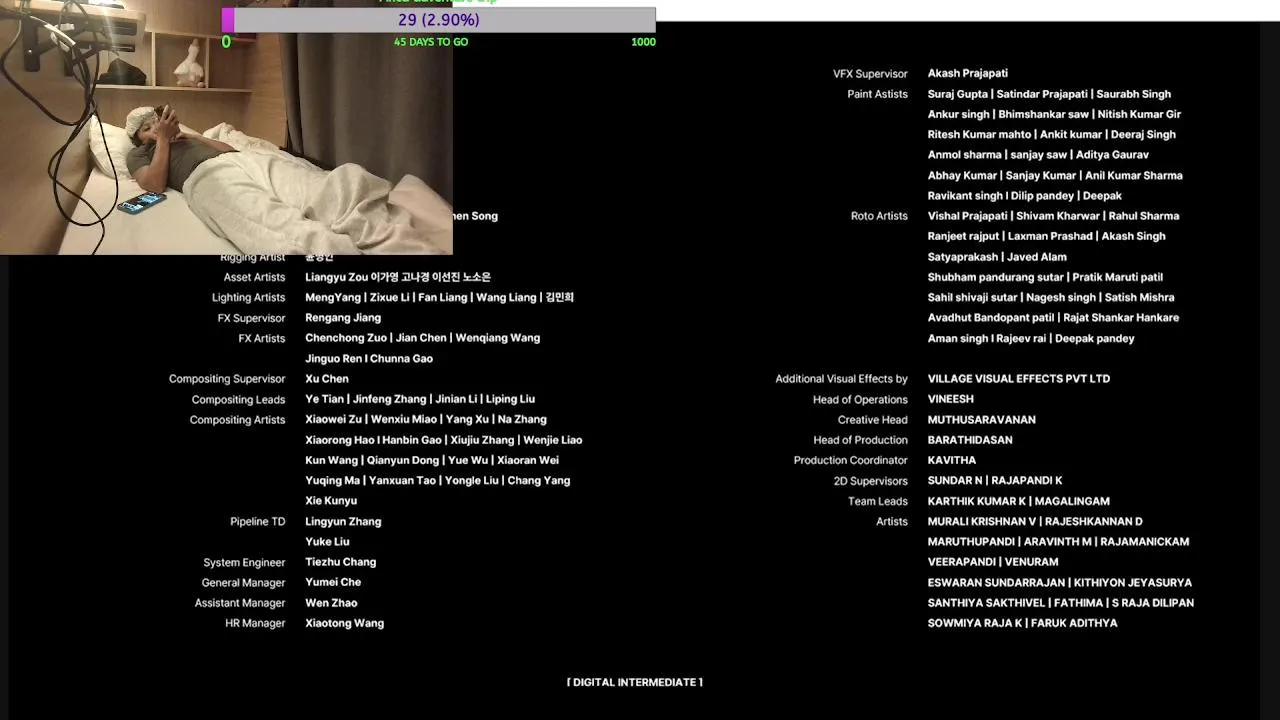Click the 'Team Leads' label
This screenshot has width=1280, height=720.
click(x=878, y=502)
